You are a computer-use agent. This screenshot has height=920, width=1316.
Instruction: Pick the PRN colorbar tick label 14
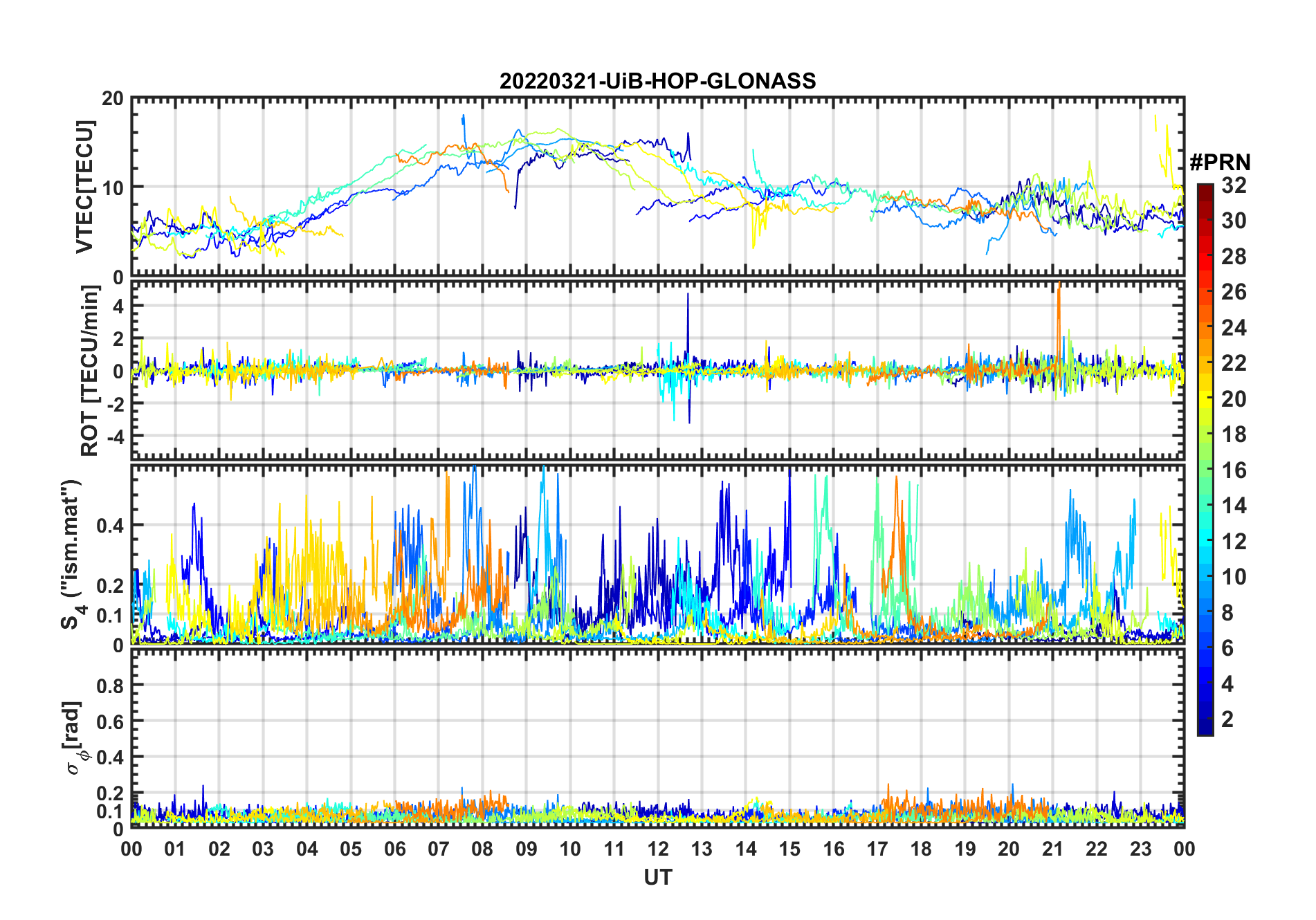[1234, 506]
